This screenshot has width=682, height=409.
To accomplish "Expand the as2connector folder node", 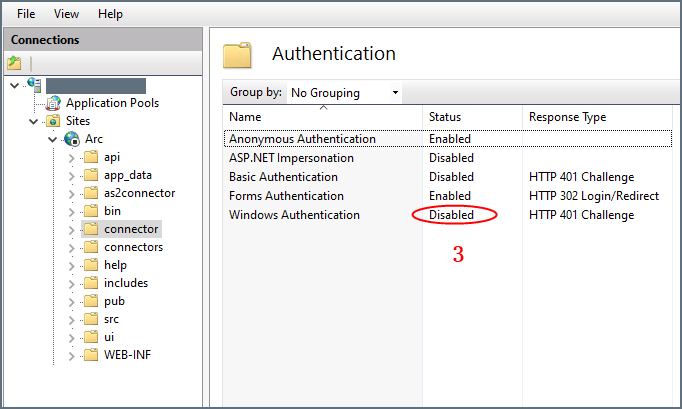I will pos(71,193).
